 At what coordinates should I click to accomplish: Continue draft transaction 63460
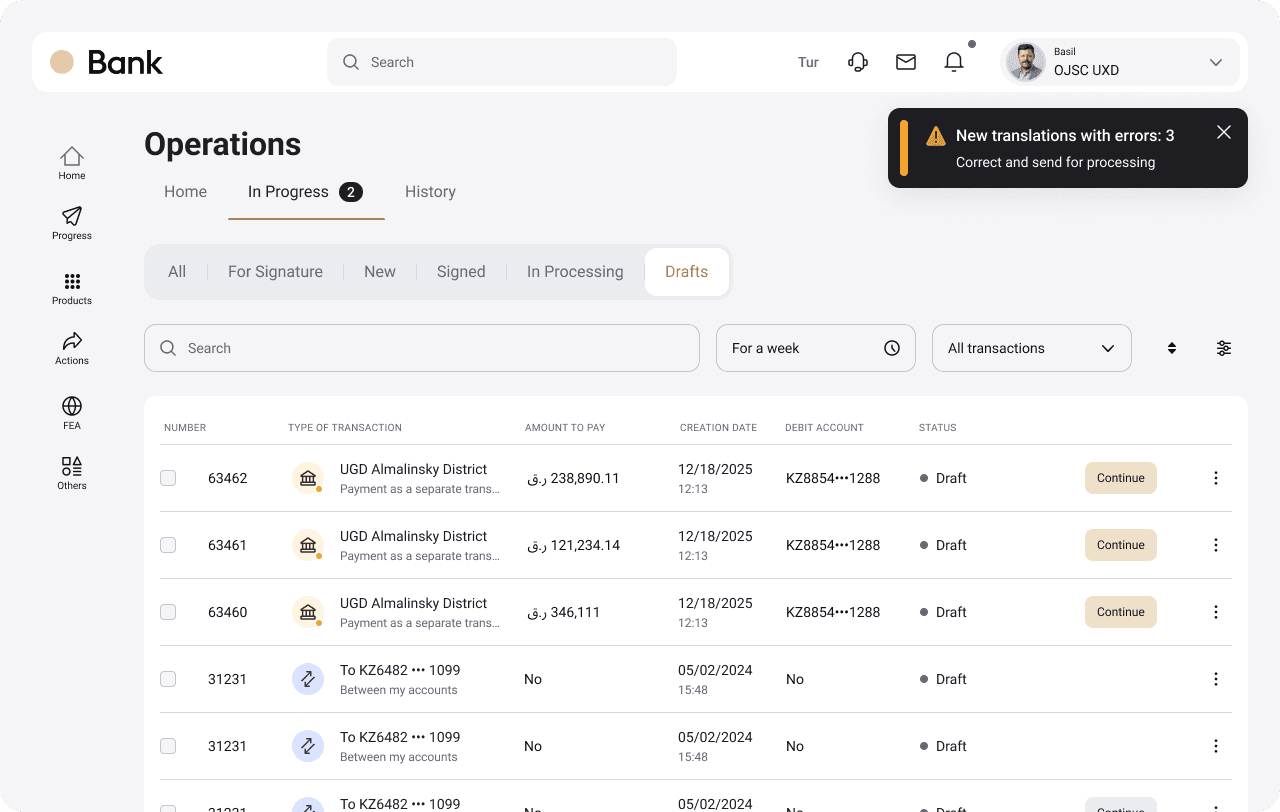click(1121, 612)
